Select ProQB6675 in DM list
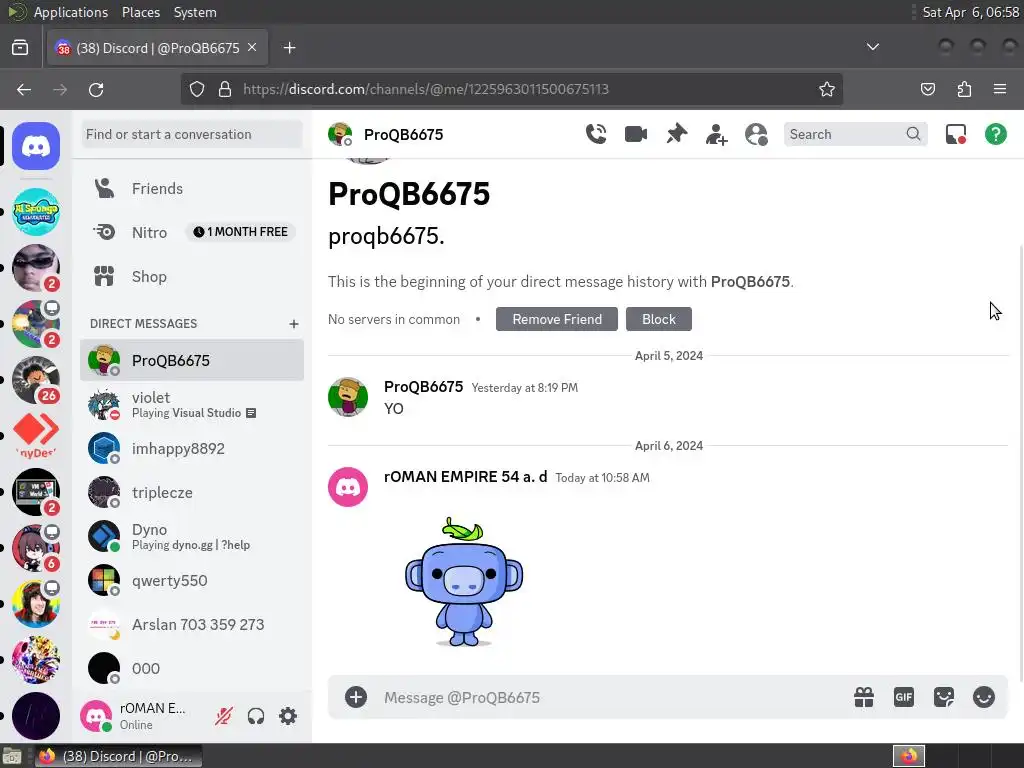Image resolution: width=1024 pixels, height=768 pixels. tap(192, 360)
